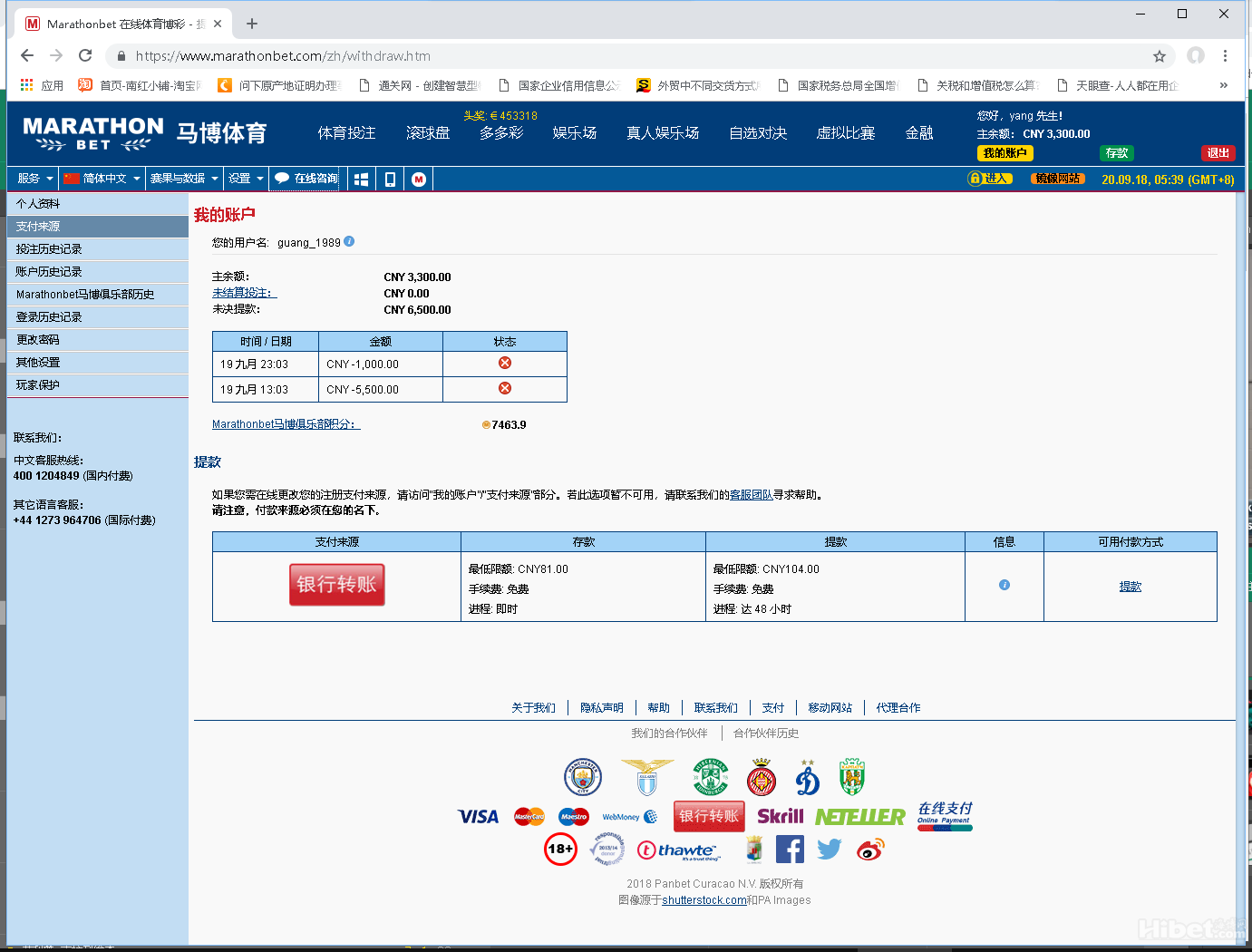
Task: Click the browser address bar
Action: point(635,56)
